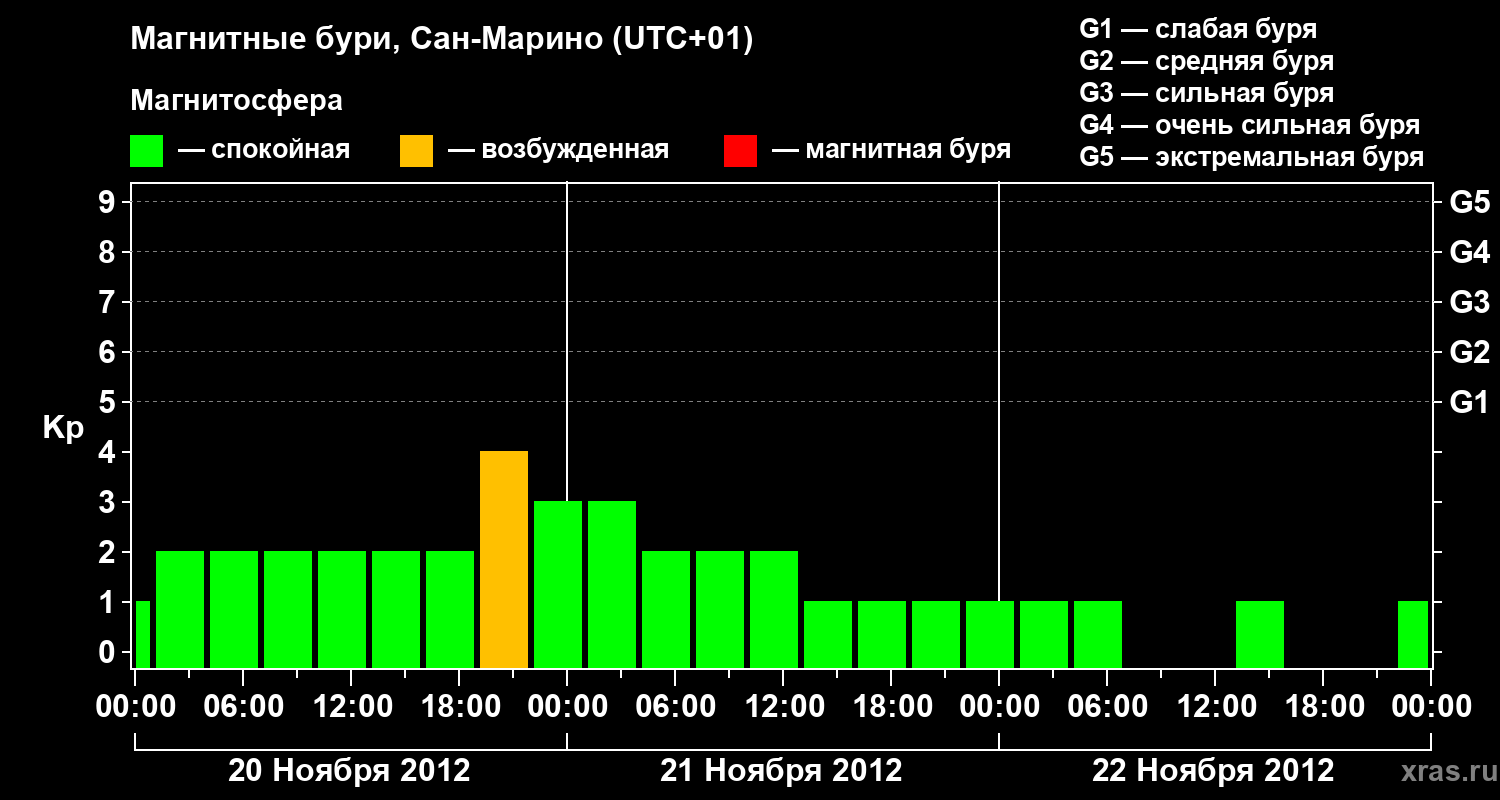
Task: Click the 'G5' label on the right axis
Action: [1469, 202]
